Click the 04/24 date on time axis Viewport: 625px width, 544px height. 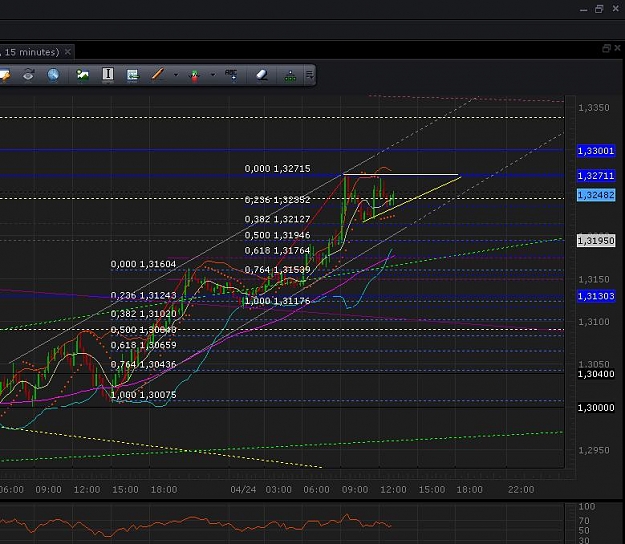tap(243, 489)
